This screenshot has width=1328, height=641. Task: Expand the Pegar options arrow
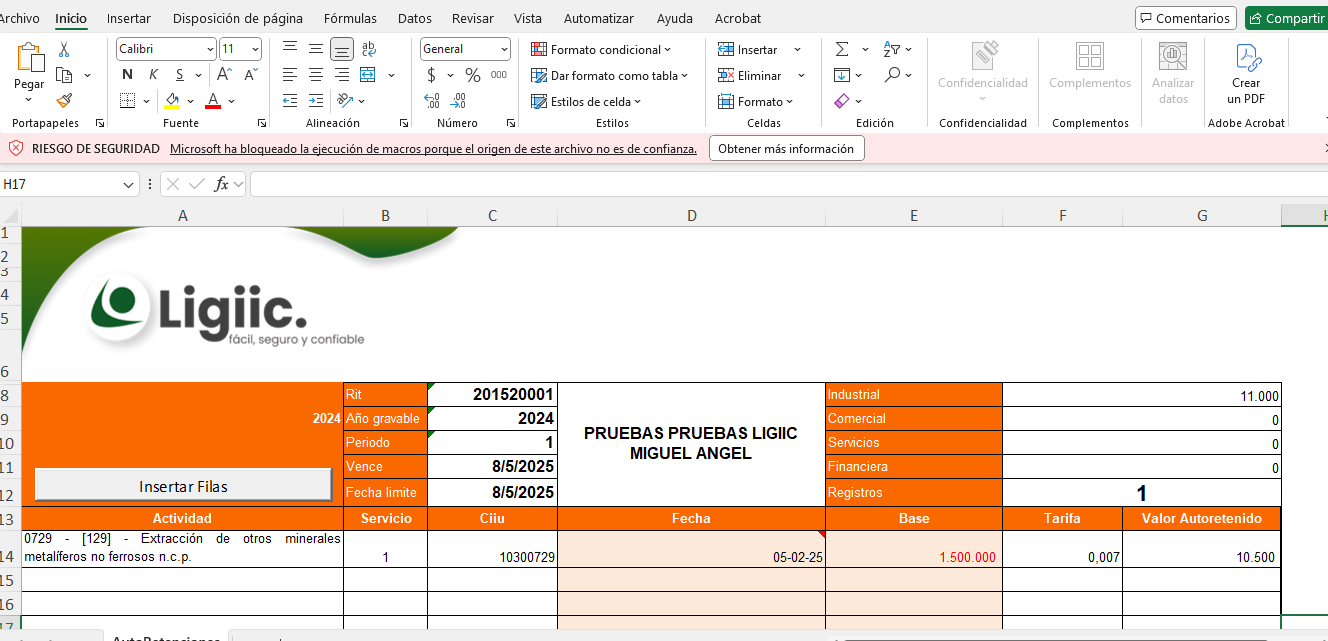[x=29, y=99]
